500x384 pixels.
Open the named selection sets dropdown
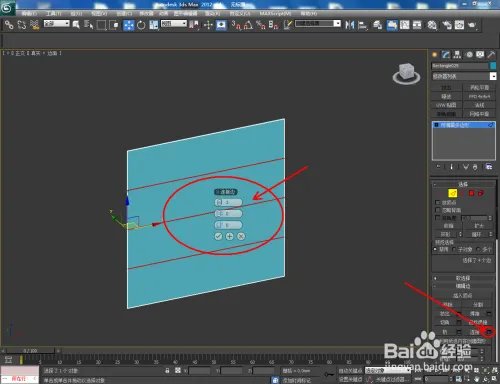coord(318,24)
